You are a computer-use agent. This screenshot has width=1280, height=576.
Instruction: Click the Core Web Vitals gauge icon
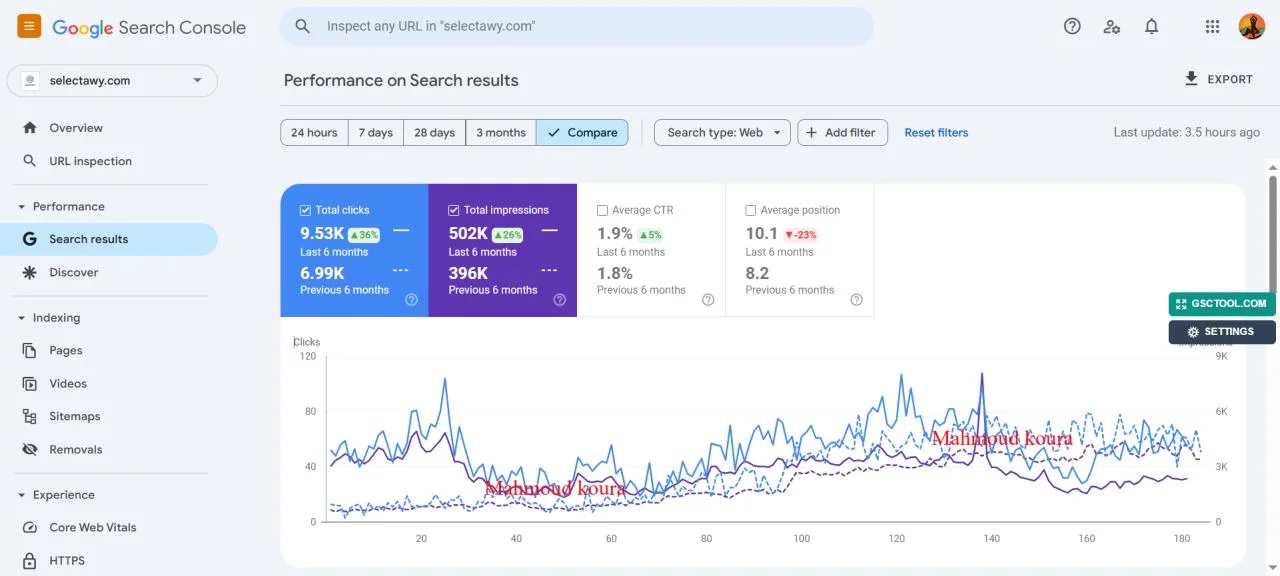pos(30,528)
